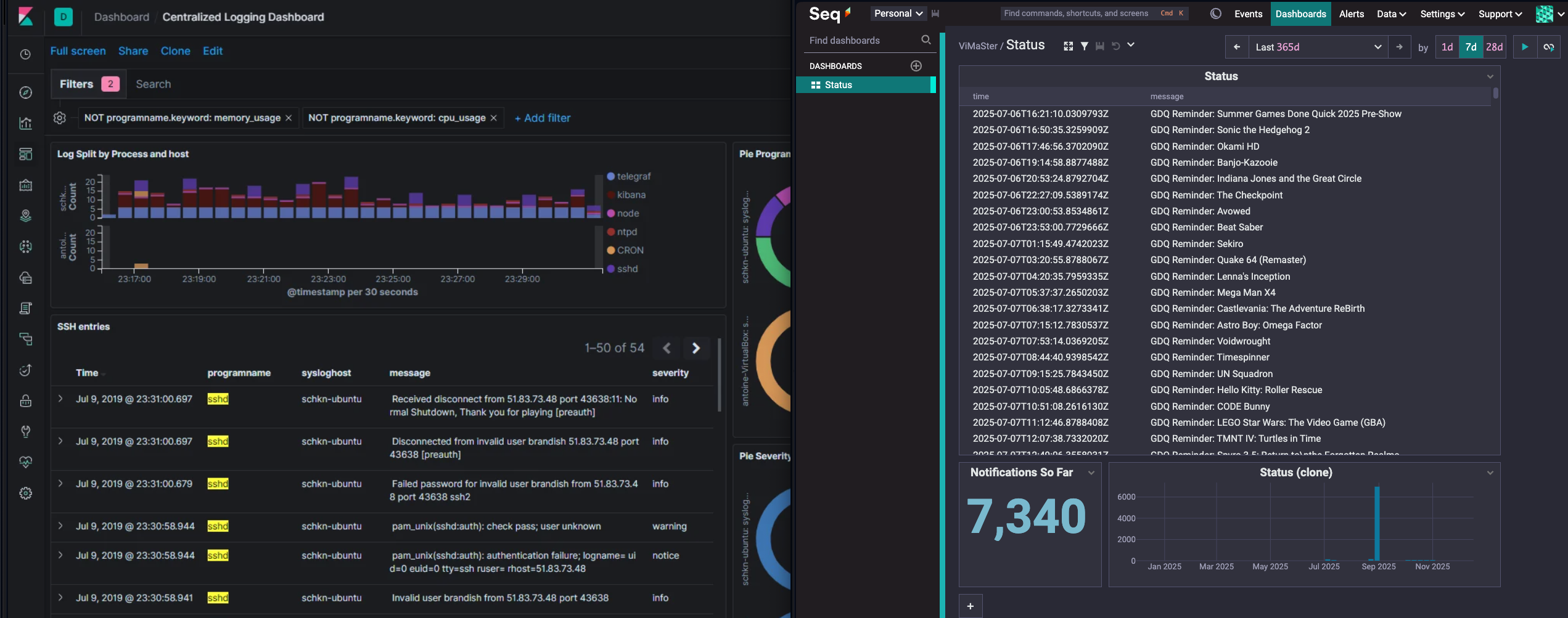Click the telegraf legend color dot
1568x618 pixels.
(610, 176)
